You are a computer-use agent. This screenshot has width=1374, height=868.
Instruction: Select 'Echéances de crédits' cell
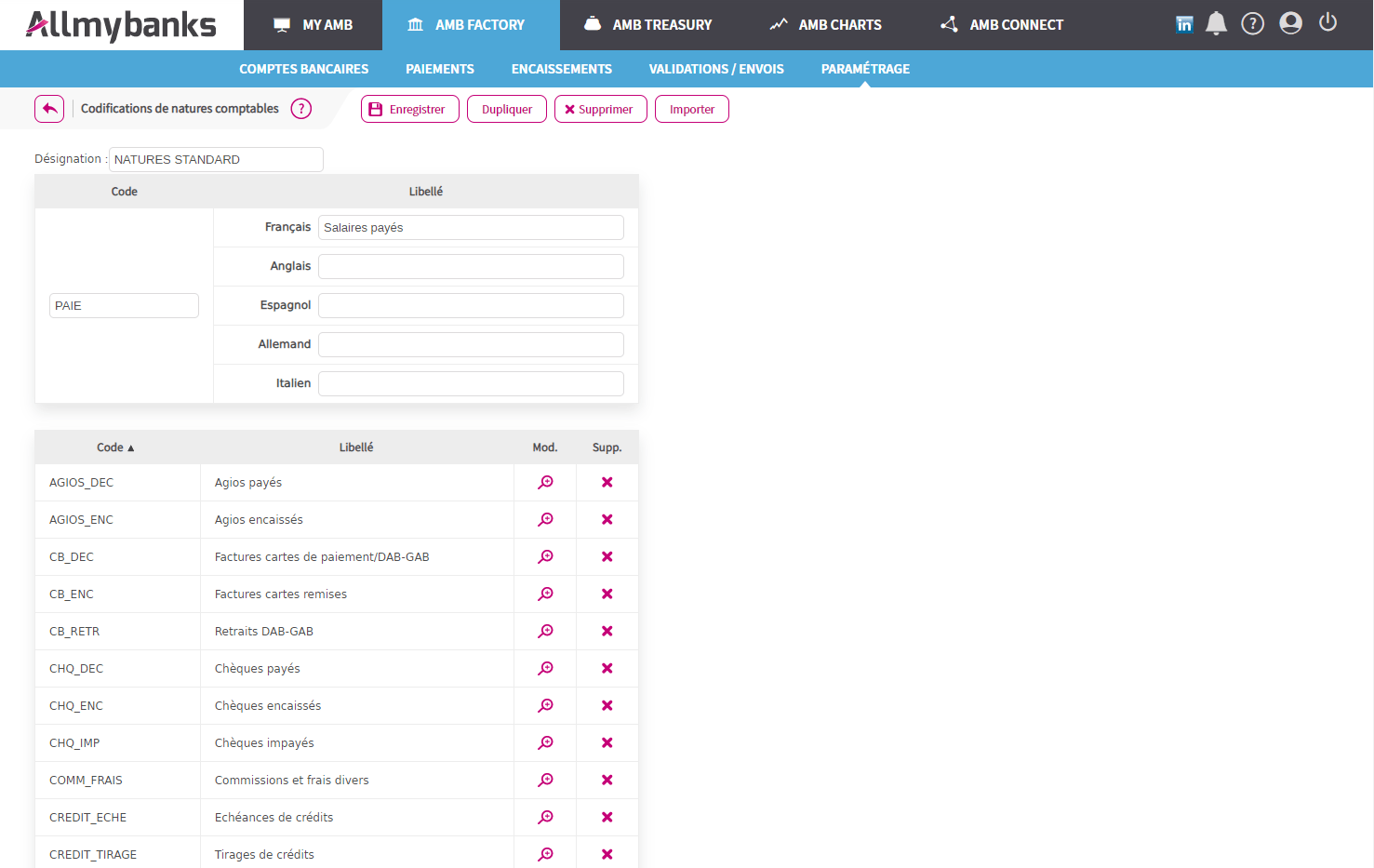tap(357, 817)
